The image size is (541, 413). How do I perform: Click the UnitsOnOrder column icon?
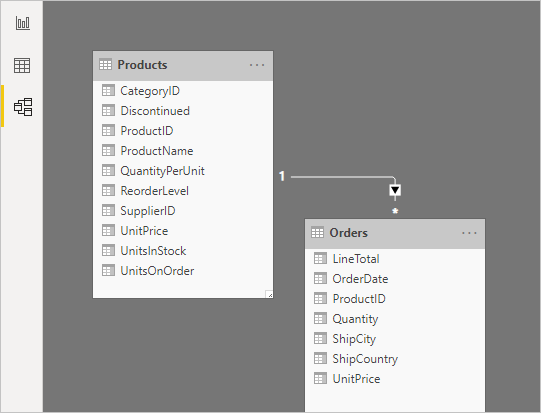click(108, 271)
